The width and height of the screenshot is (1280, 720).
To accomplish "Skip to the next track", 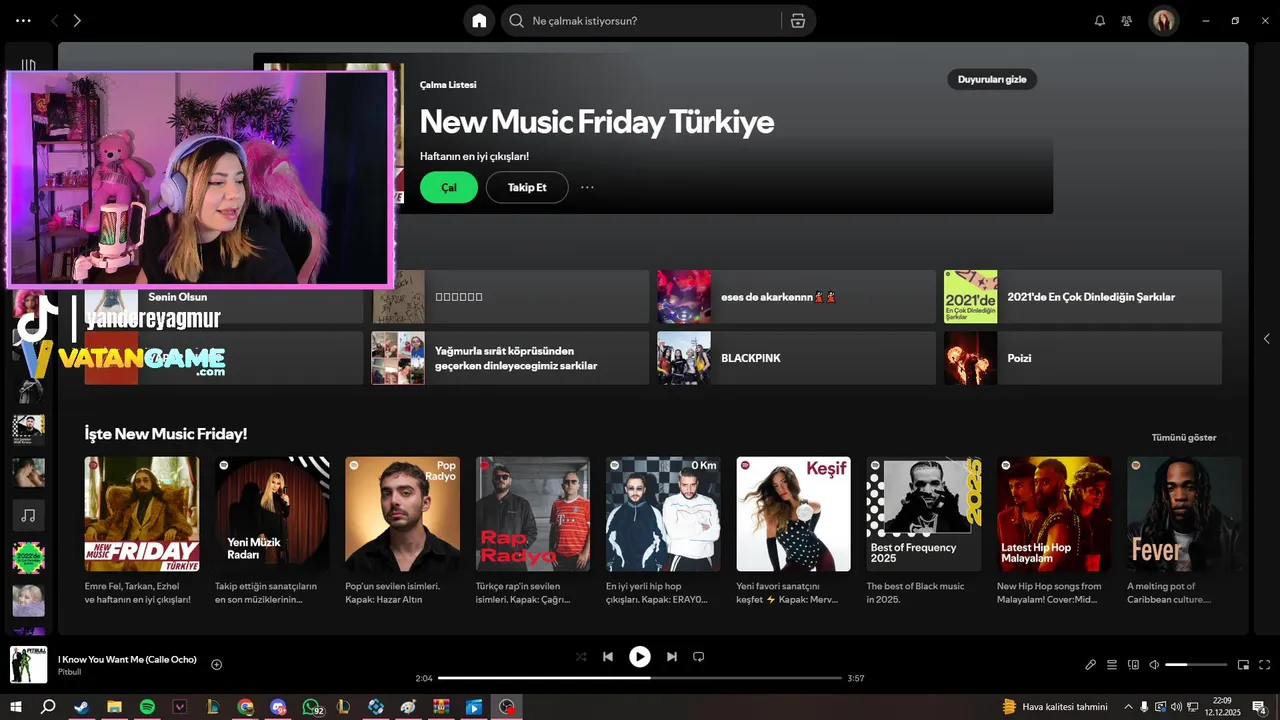I will (x=672, y=656).
